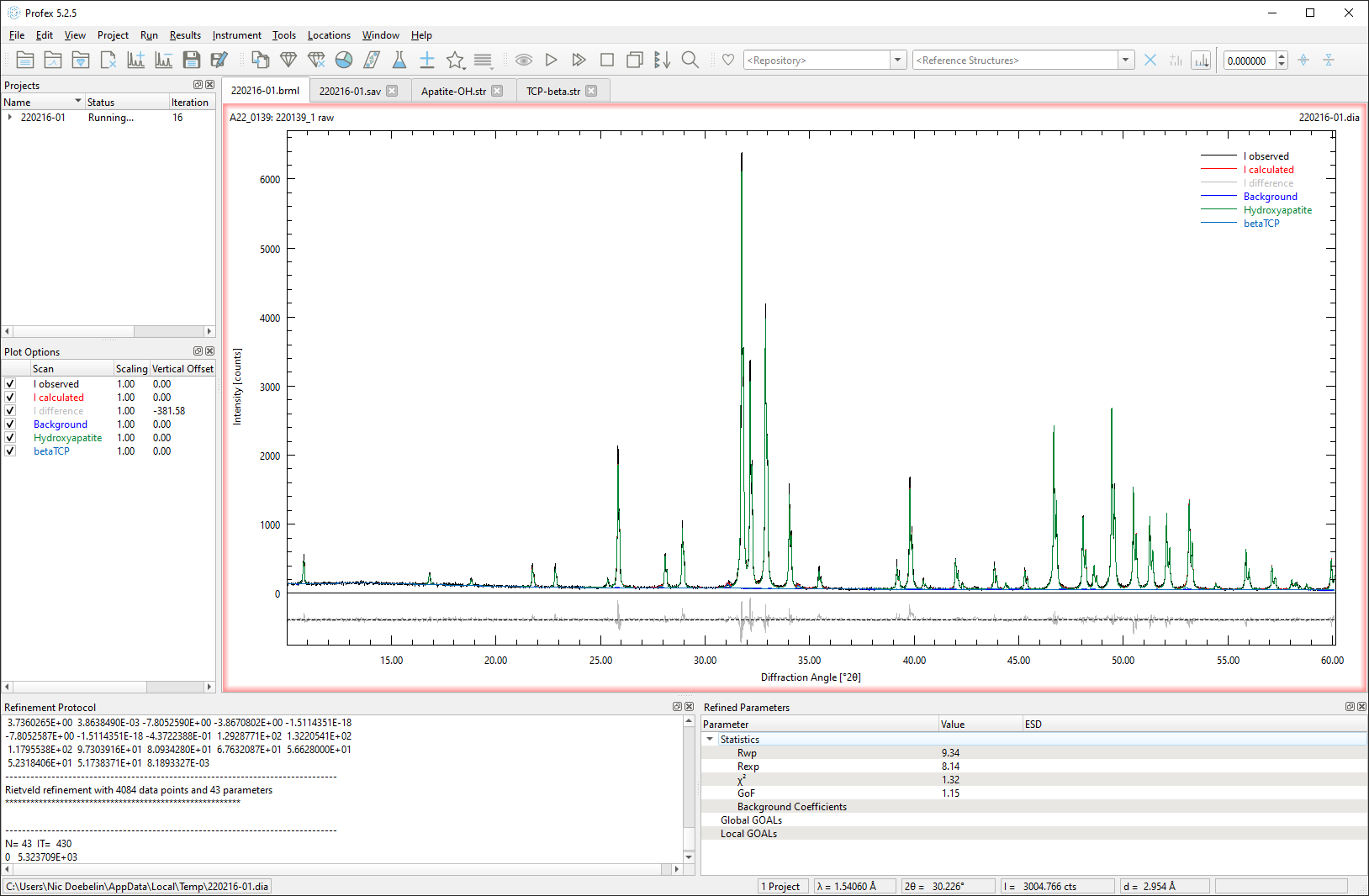Click the save project floppy icon
Image resolution: width=1369 pixels, height=896 pixels.
192,61
